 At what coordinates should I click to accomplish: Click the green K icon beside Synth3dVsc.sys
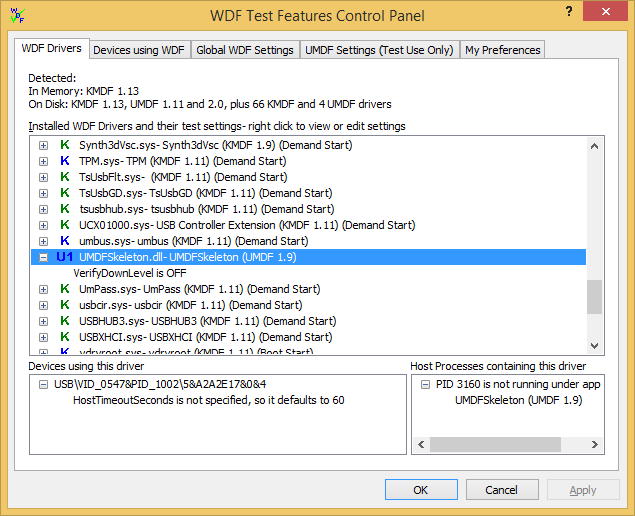click(65, 145)
